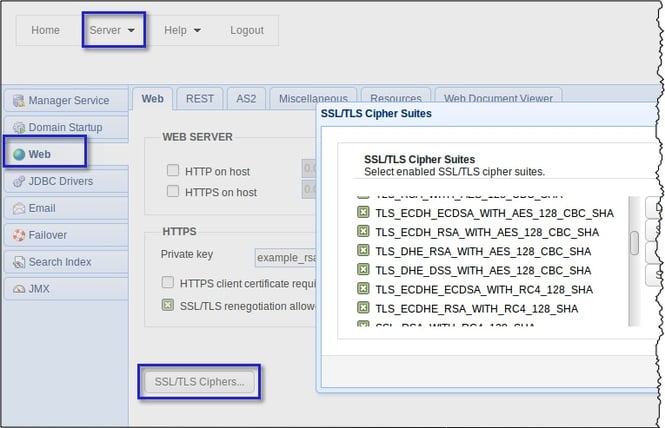Open the Private key combo box
The height and width of the screenshot is (428, 665).
(x=285, y=257)
